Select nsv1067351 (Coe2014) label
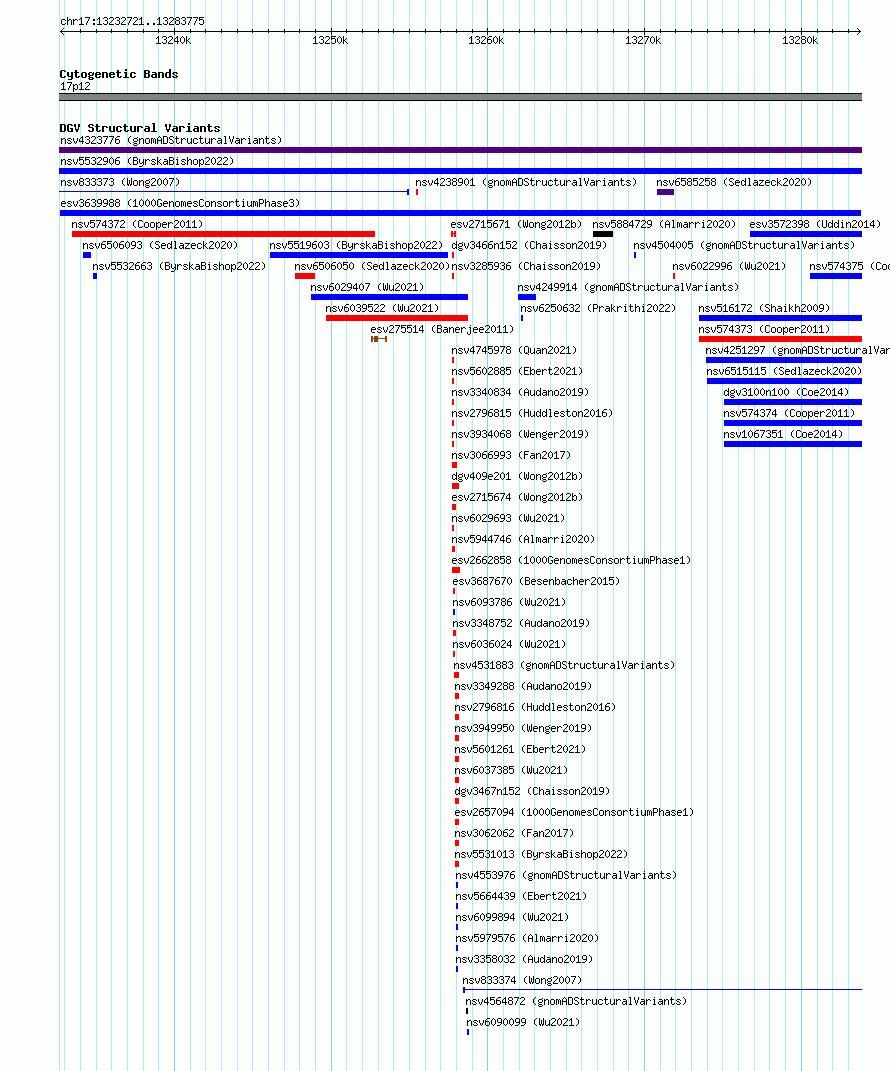The height and width of the screenshot is (1071, 890). click(x=783, y=434)
